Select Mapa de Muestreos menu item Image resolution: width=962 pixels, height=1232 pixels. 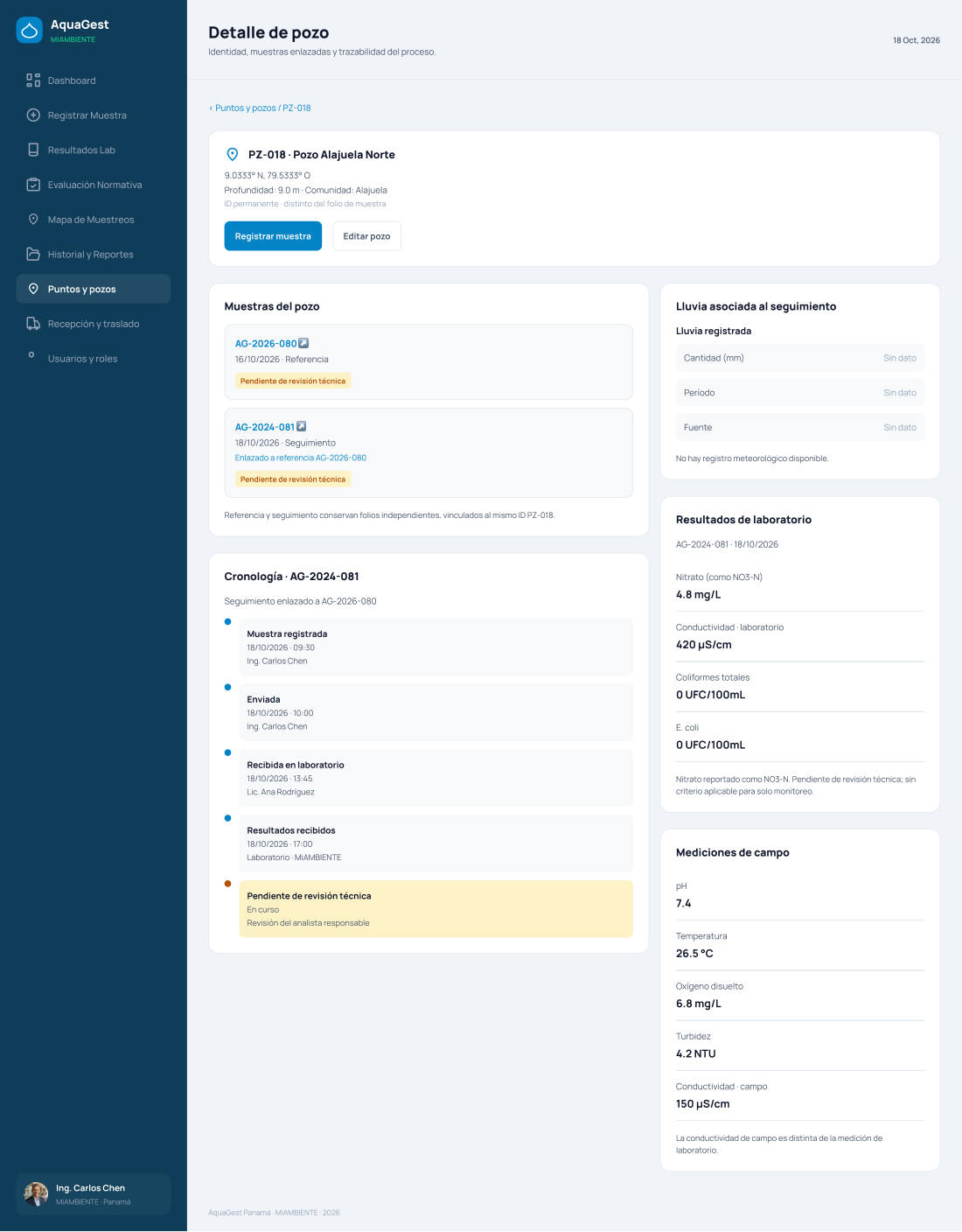click(x=94, y=220)
